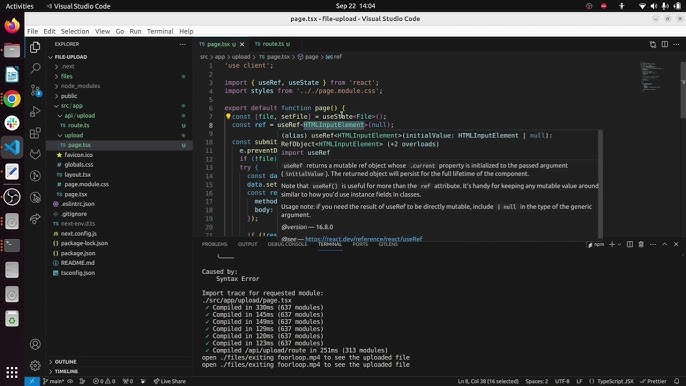This screenshot has height=386, width=686.
Task: Switch to the route.ts editor tab
Action: [272, 44]
